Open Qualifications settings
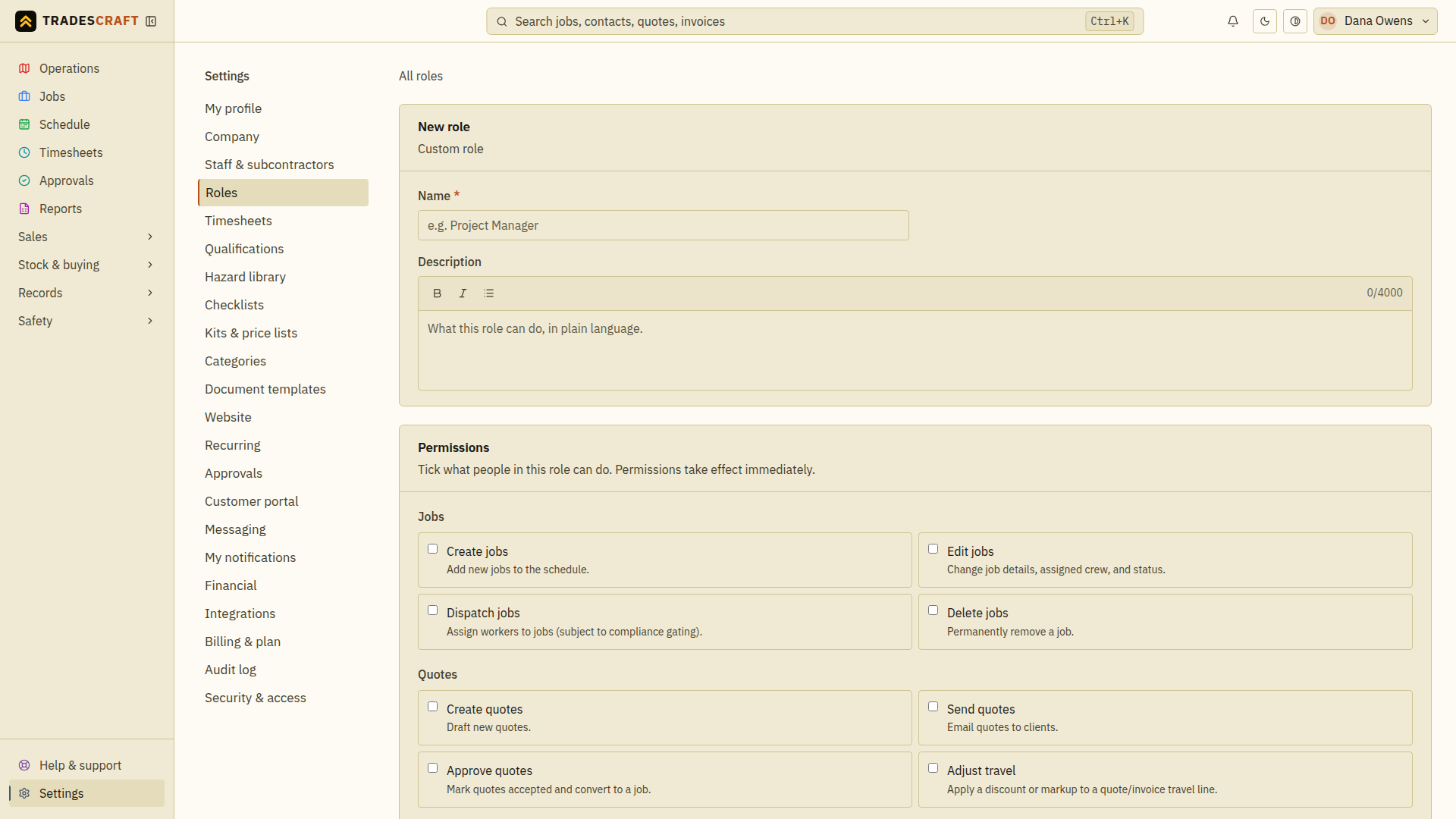Screen dimensions: 1456x819 pyautogui.click(x=283, y=249)
